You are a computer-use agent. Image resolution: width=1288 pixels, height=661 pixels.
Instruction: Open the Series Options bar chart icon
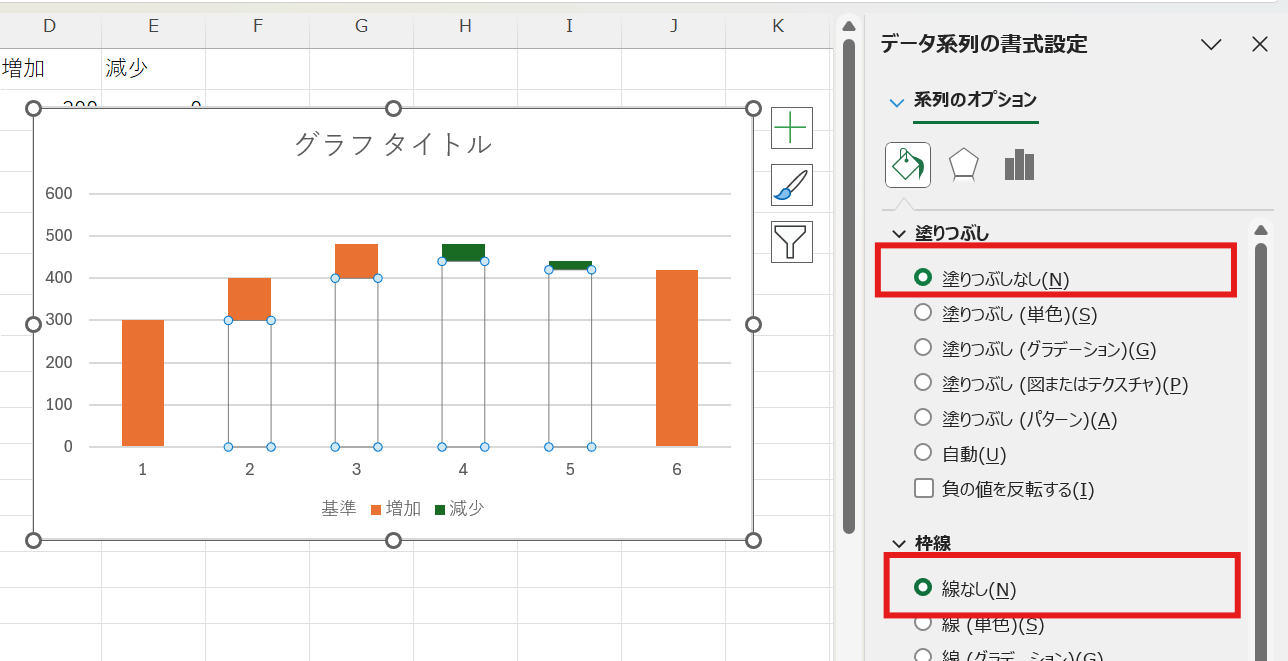1018,164
